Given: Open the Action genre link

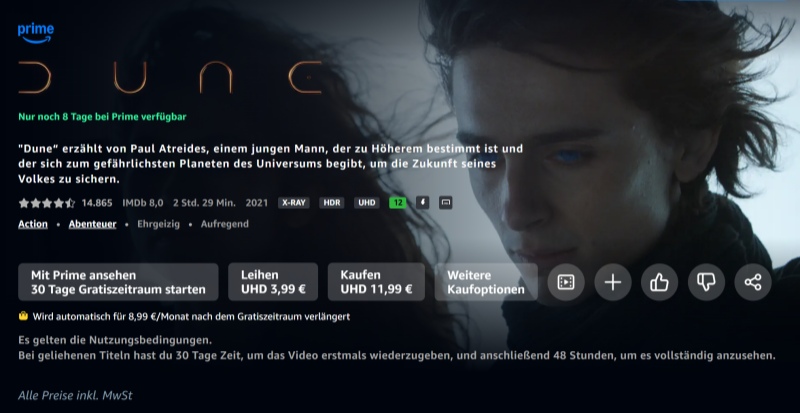Looking at the screenshot, I should point(33,224).
